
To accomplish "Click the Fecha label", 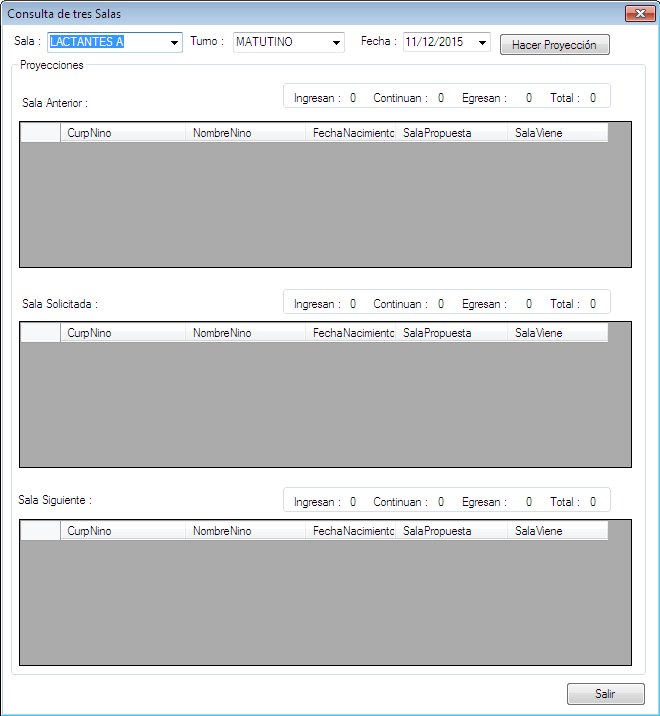I will [x=379, y=41].
